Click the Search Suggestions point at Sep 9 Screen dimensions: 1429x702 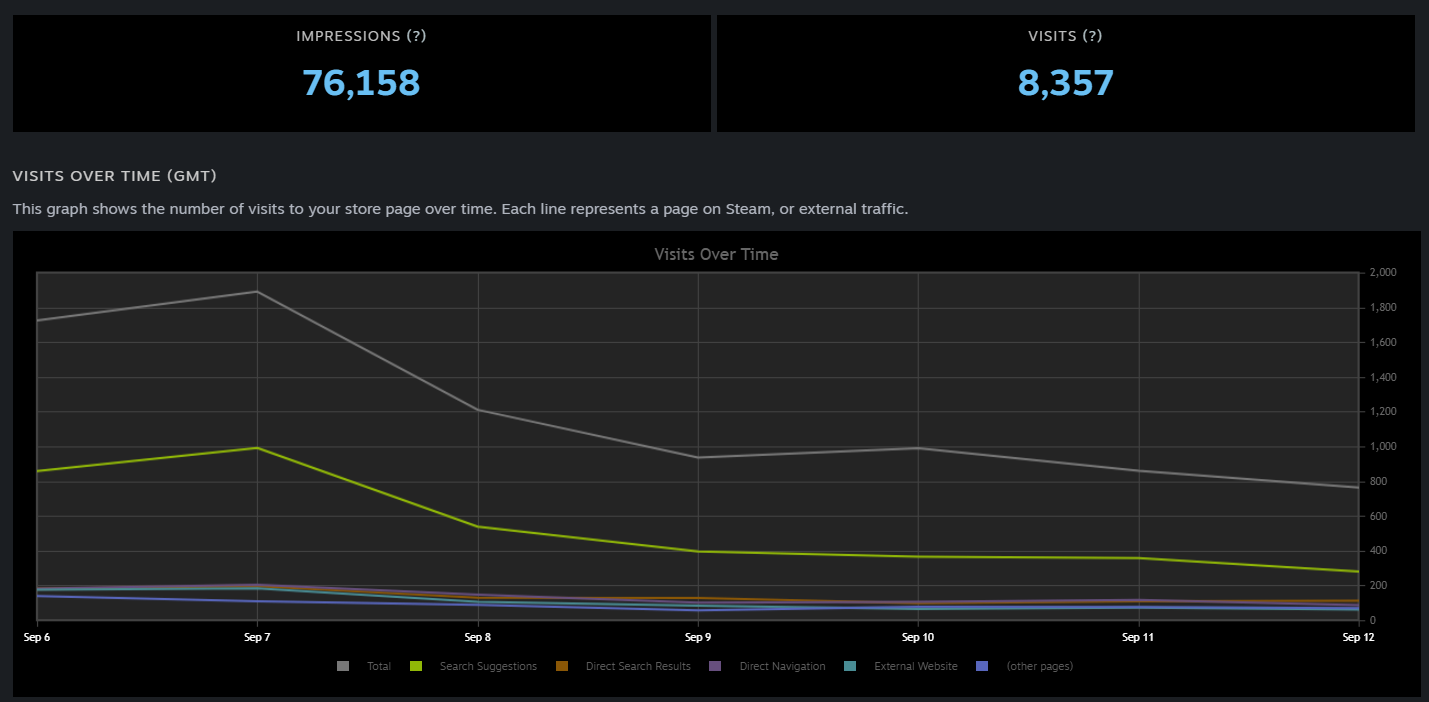click(x=698, y=551)
